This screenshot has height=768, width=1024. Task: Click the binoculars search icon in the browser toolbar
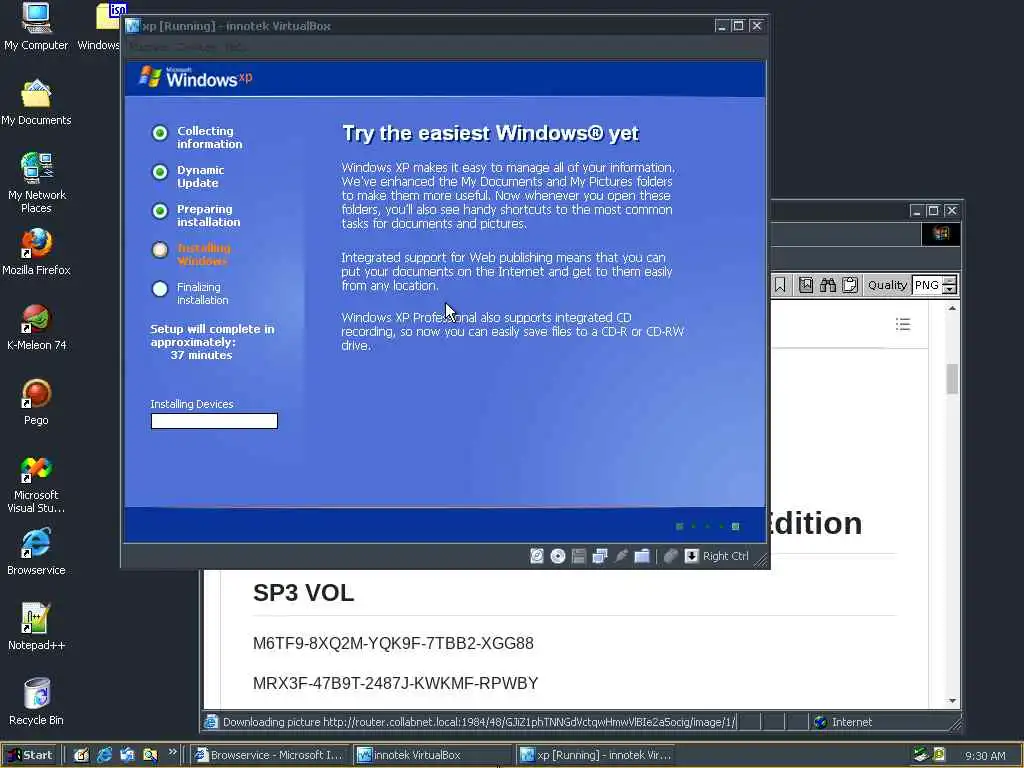[828, 285]
